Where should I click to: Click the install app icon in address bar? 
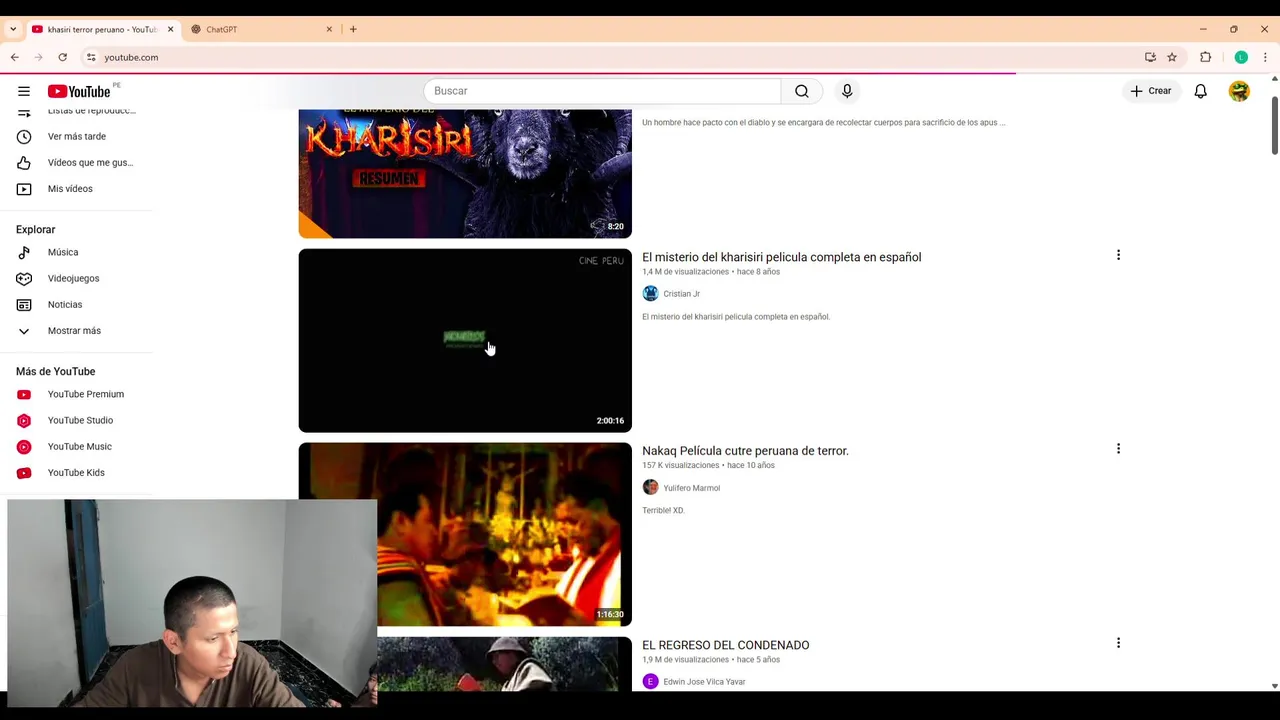tap(1150, 57)
